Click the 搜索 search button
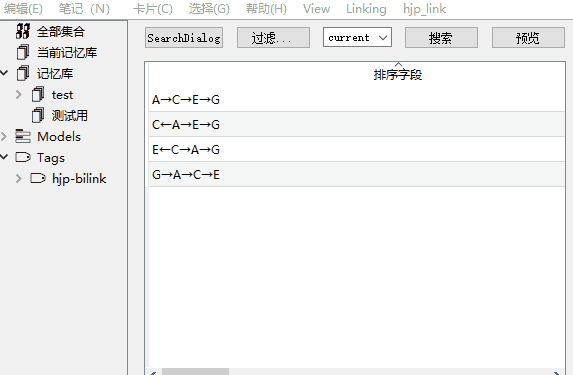This screenshot has height=375, width=573. 441,37
